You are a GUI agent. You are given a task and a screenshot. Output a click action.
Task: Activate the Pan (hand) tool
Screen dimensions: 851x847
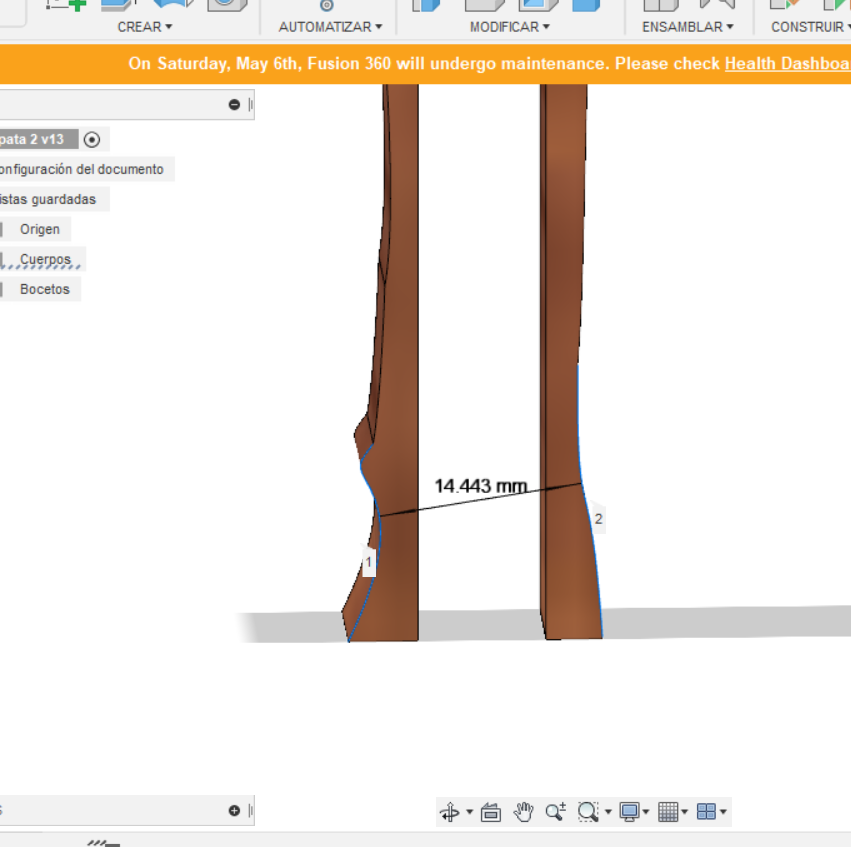tap(523, 811)
